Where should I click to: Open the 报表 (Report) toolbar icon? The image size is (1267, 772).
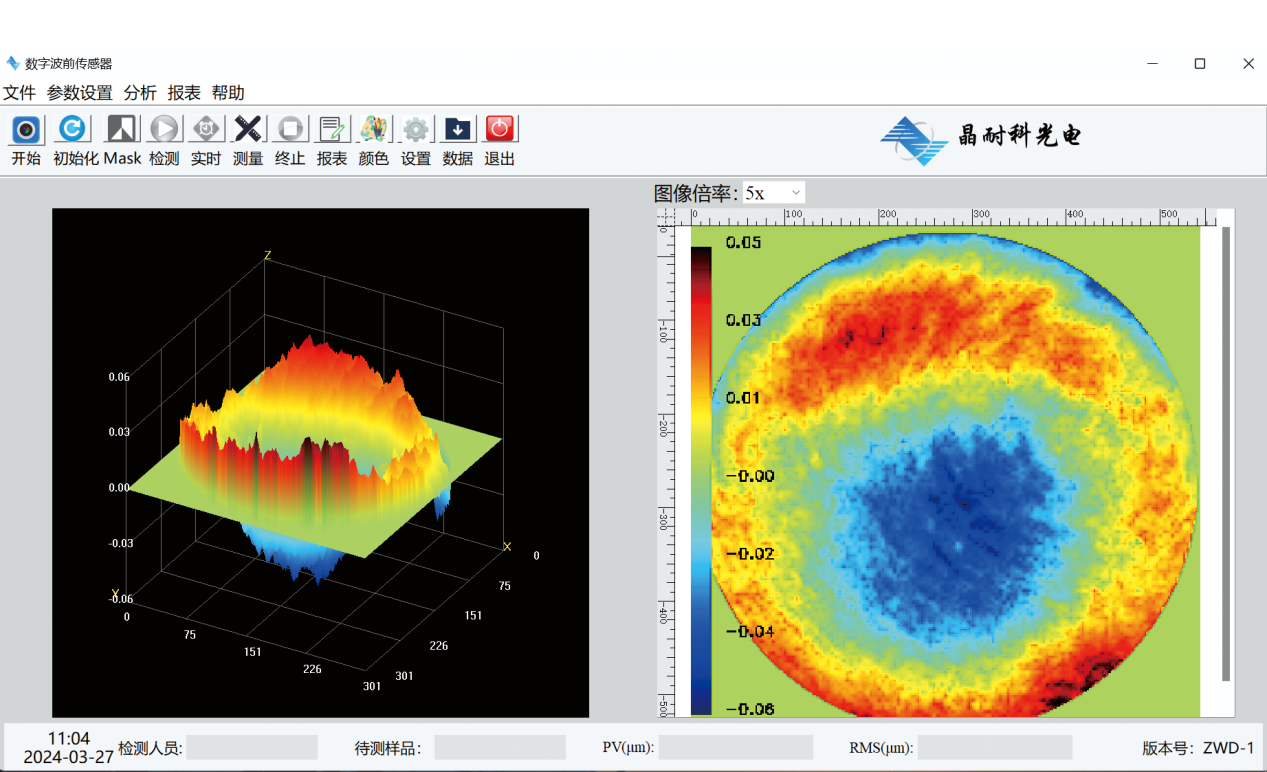tap(332, 129)
